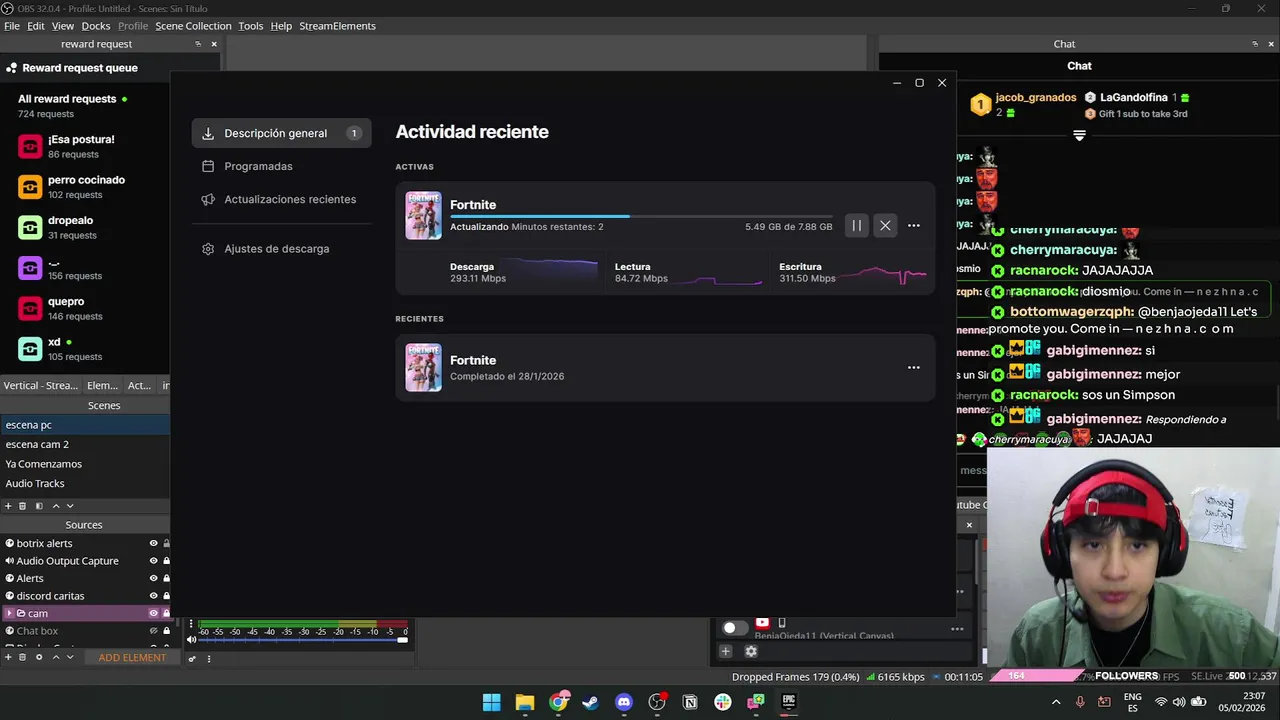Open the Scene Collection menu

[193, 26]
